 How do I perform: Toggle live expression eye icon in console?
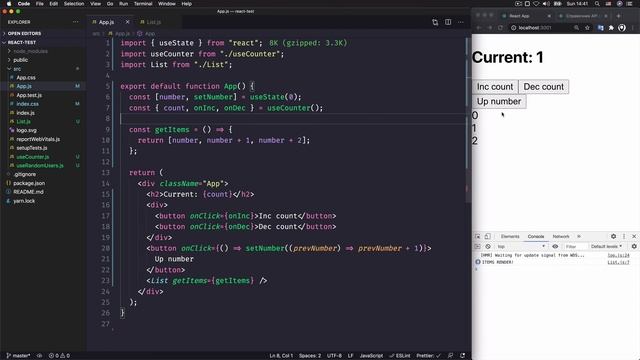(555, 247)
